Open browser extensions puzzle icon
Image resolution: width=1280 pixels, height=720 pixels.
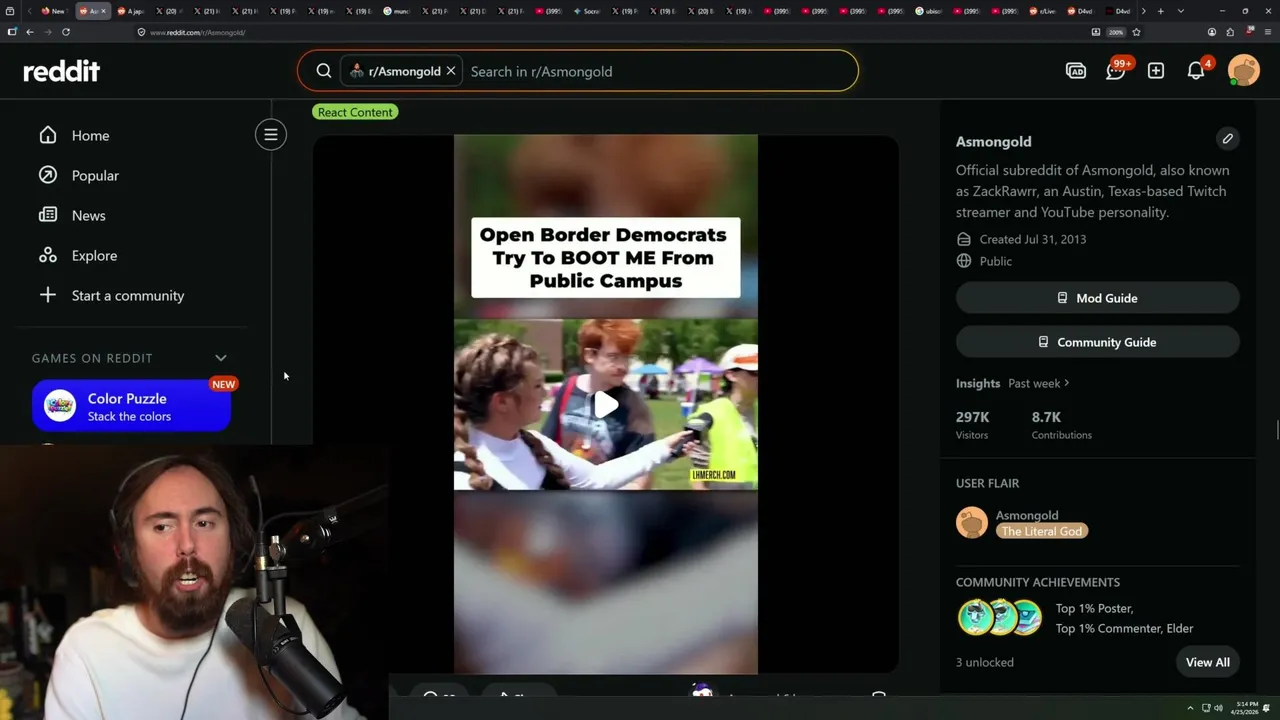point(1230,32)
